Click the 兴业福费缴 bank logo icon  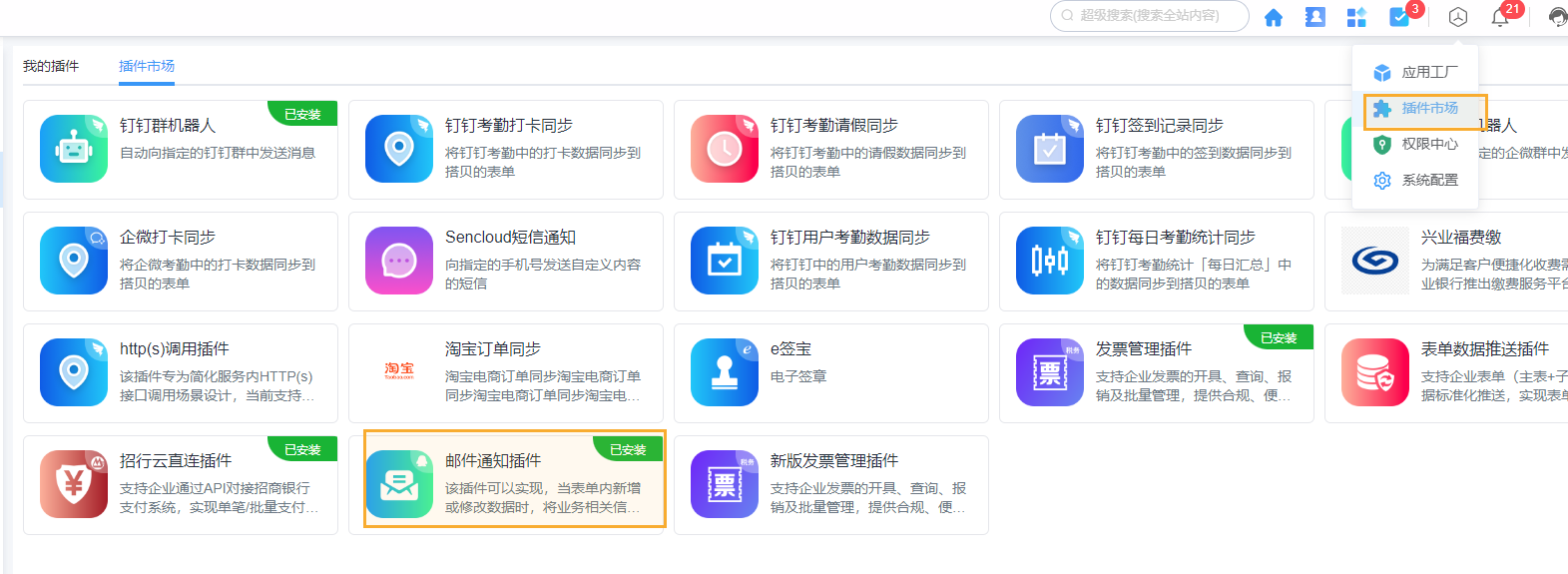(1375, 261)
